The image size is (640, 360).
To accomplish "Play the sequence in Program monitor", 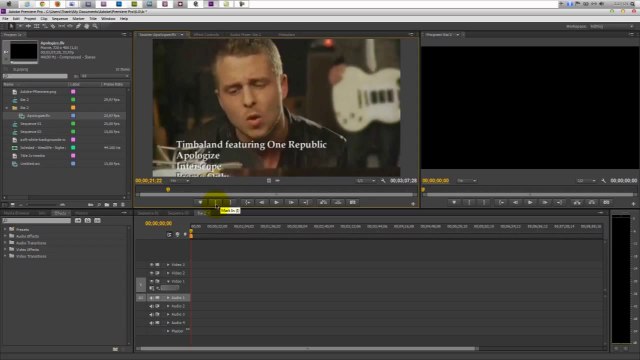I will click(x=530, y=202).
